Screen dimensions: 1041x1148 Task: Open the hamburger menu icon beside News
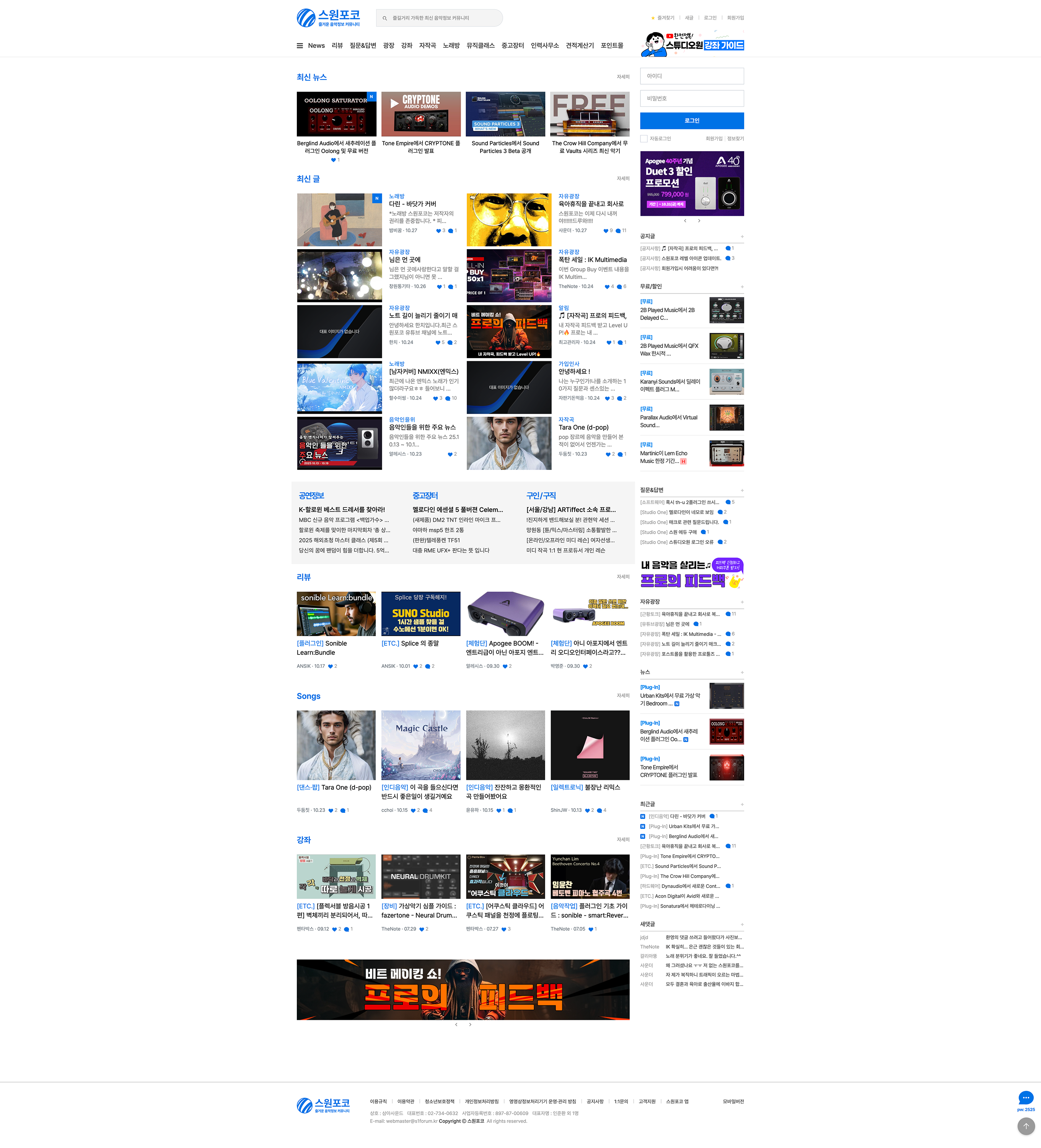(x=300, y=46)
